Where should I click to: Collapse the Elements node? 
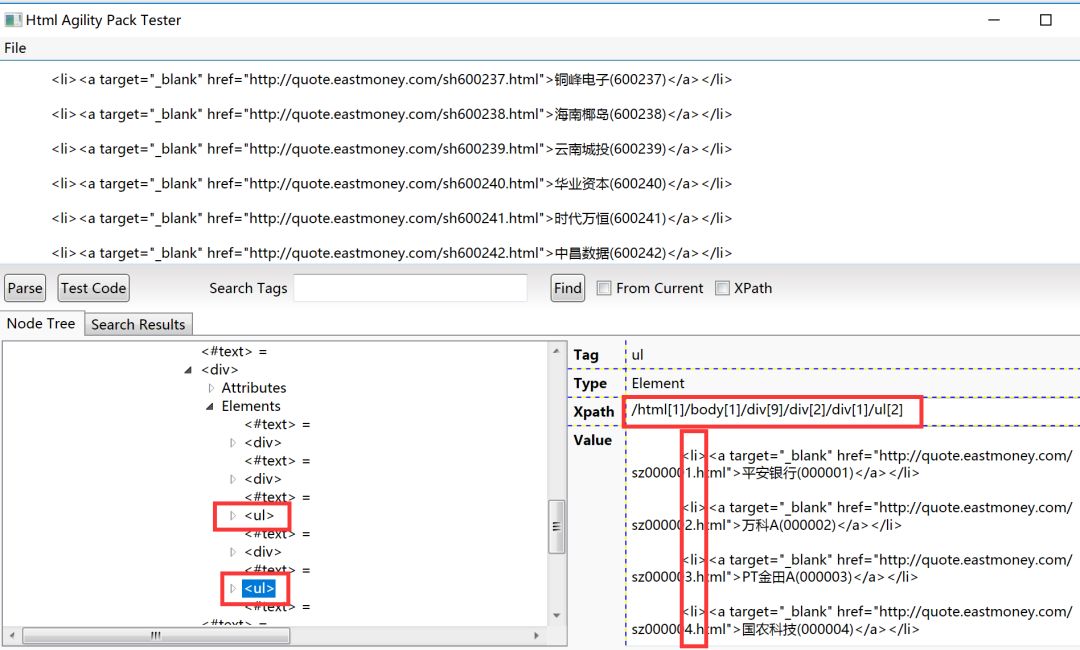[x=210, y=406]
